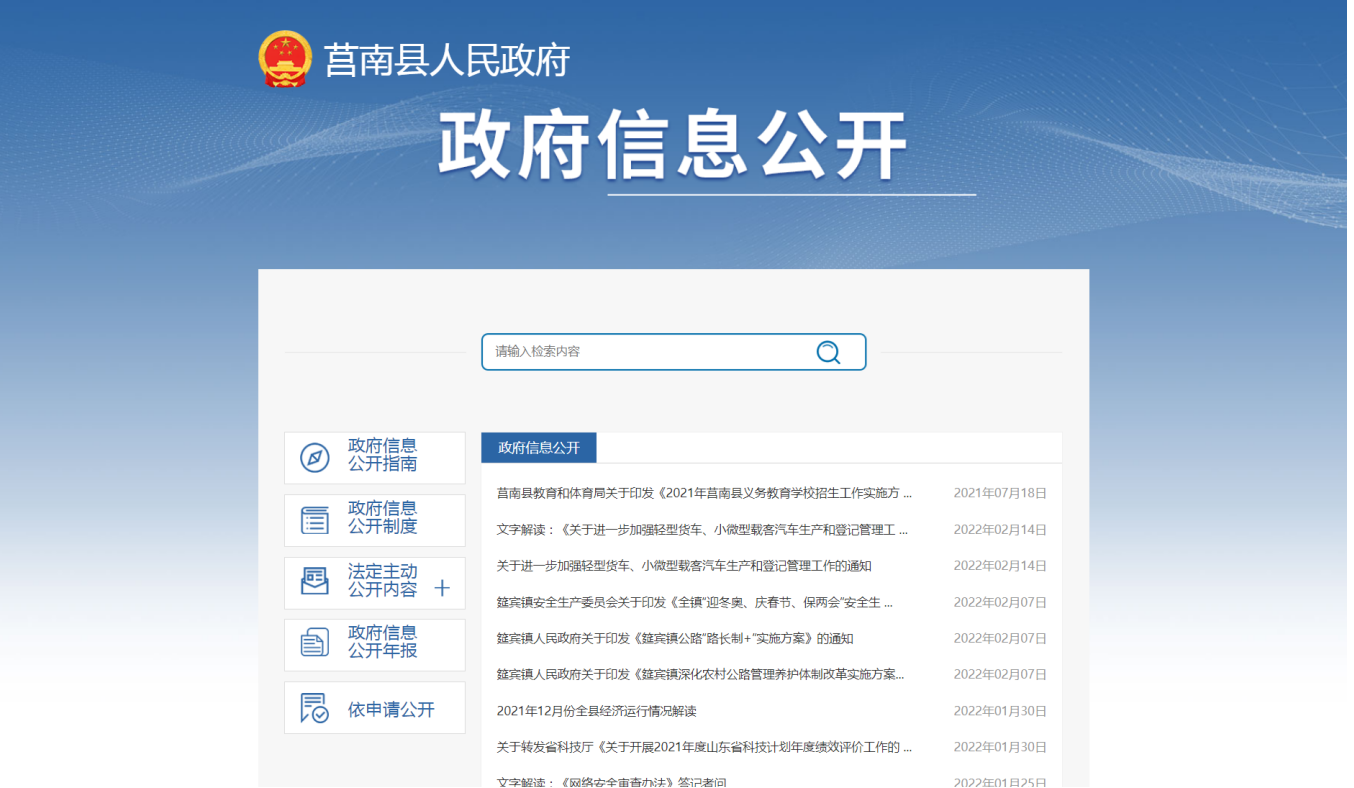Screen dimensions: 1354x788
Task: Open 筵宾镇深化农村公路管理养护 article
Action: [700, 675]
